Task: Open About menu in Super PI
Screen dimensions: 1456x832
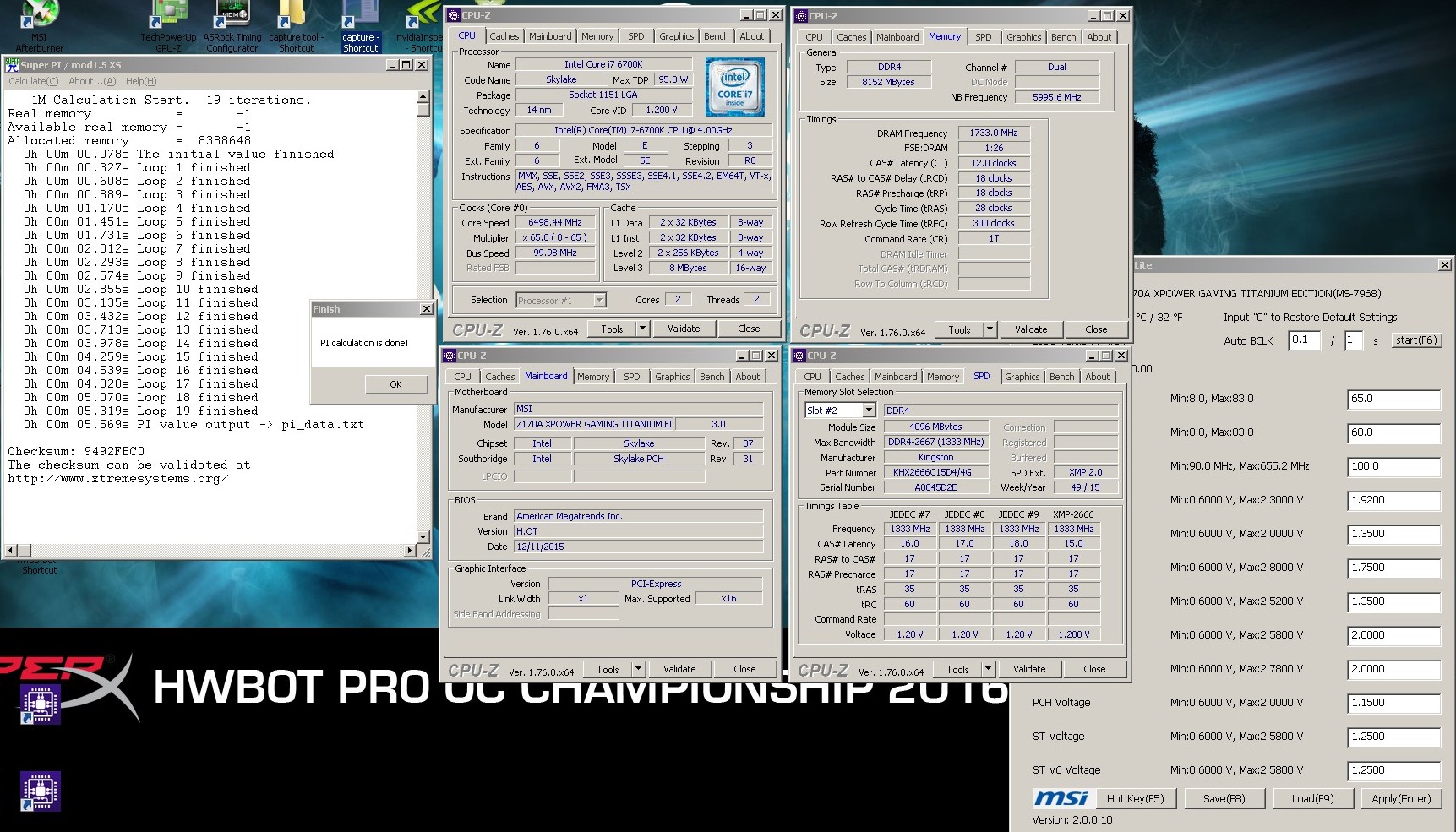Action: [92, 81]
